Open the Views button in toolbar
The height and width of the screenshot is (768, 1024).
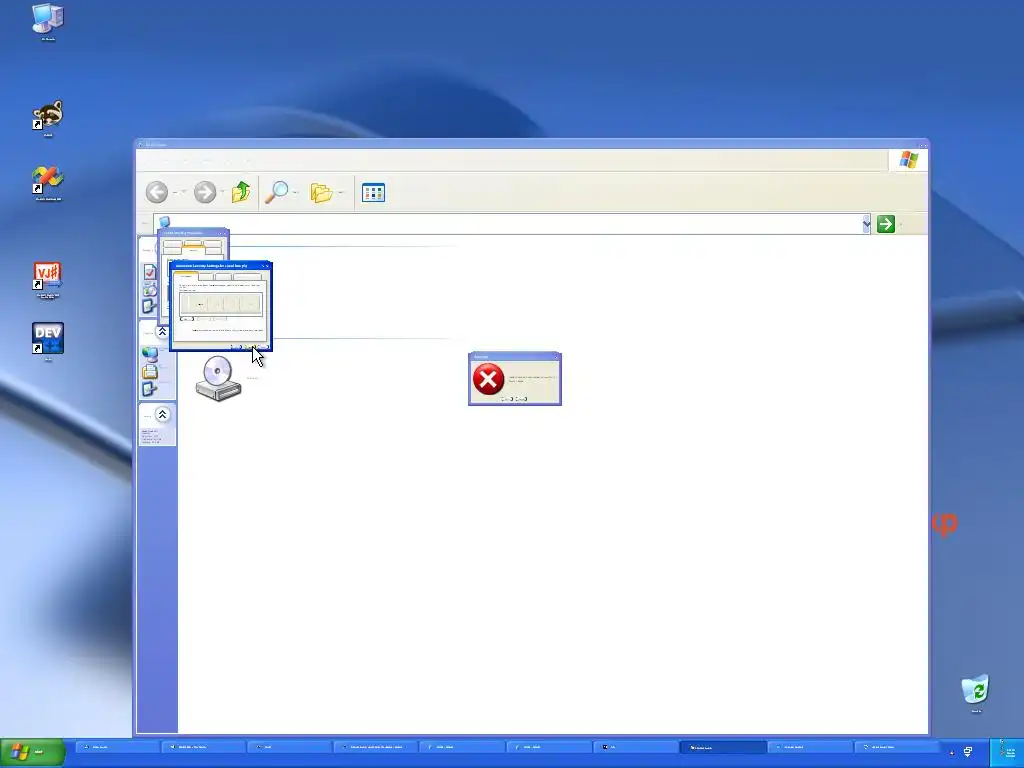click(x=374, y=192)
